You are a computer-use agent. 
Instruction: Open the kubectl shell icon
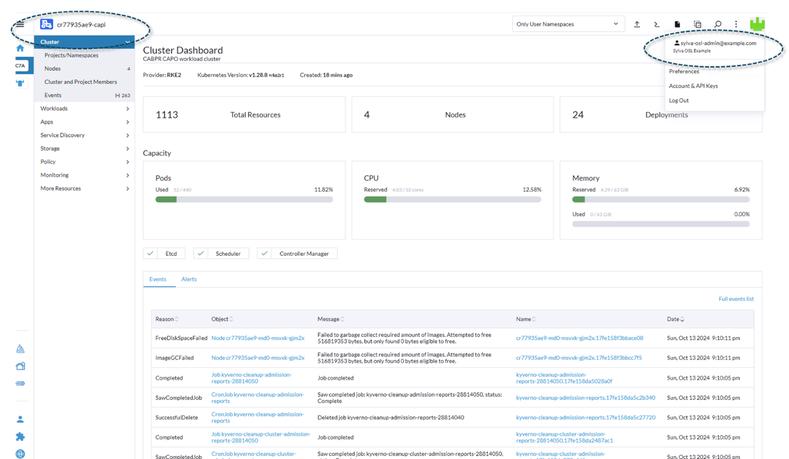[x=657, y=24]
